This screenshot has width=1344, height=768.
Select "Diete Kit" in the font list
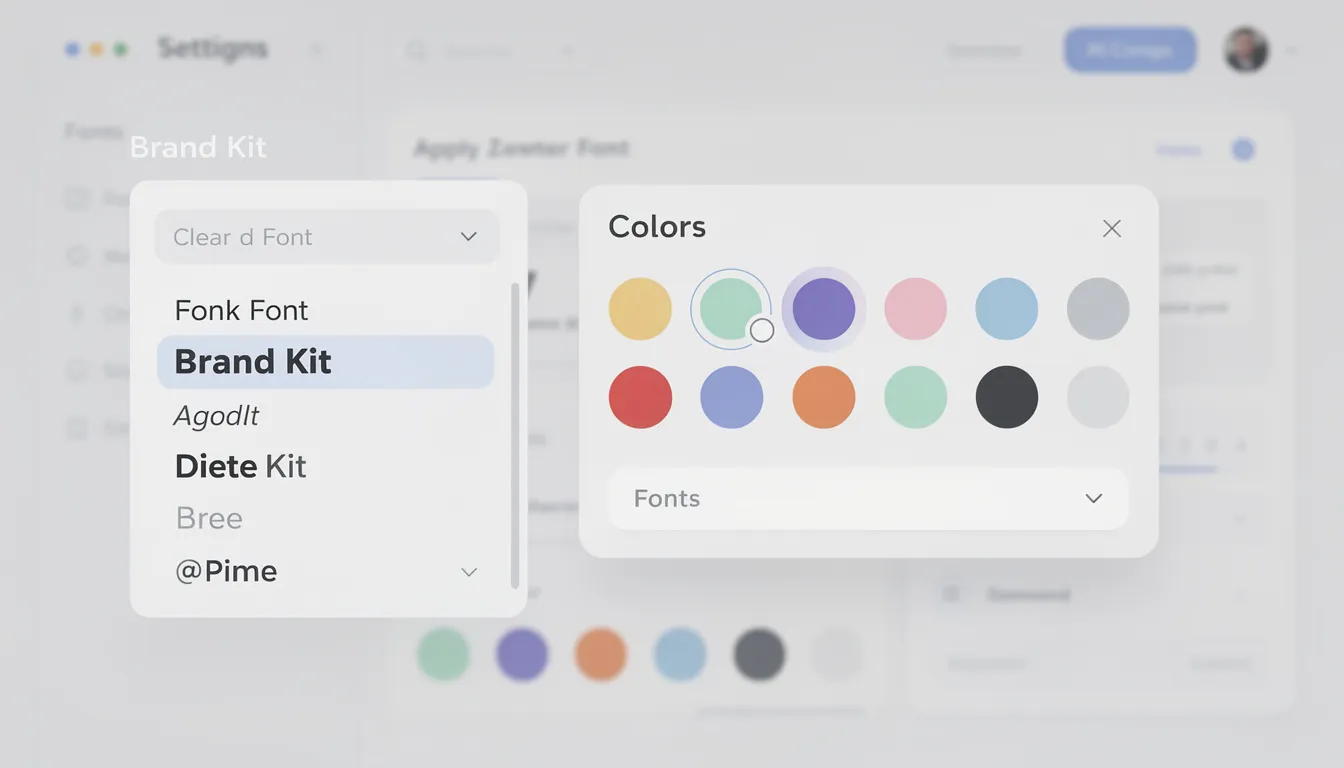coord(240,465)
